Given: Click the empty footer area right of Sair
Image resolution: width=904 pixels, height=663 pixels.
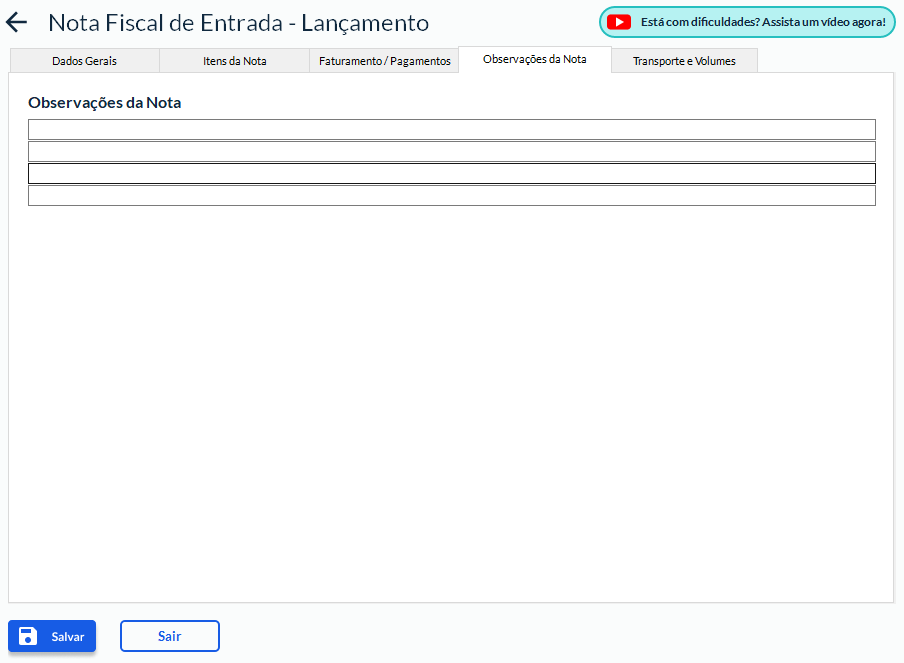Looking at the screenshot, I should [560, 636].
